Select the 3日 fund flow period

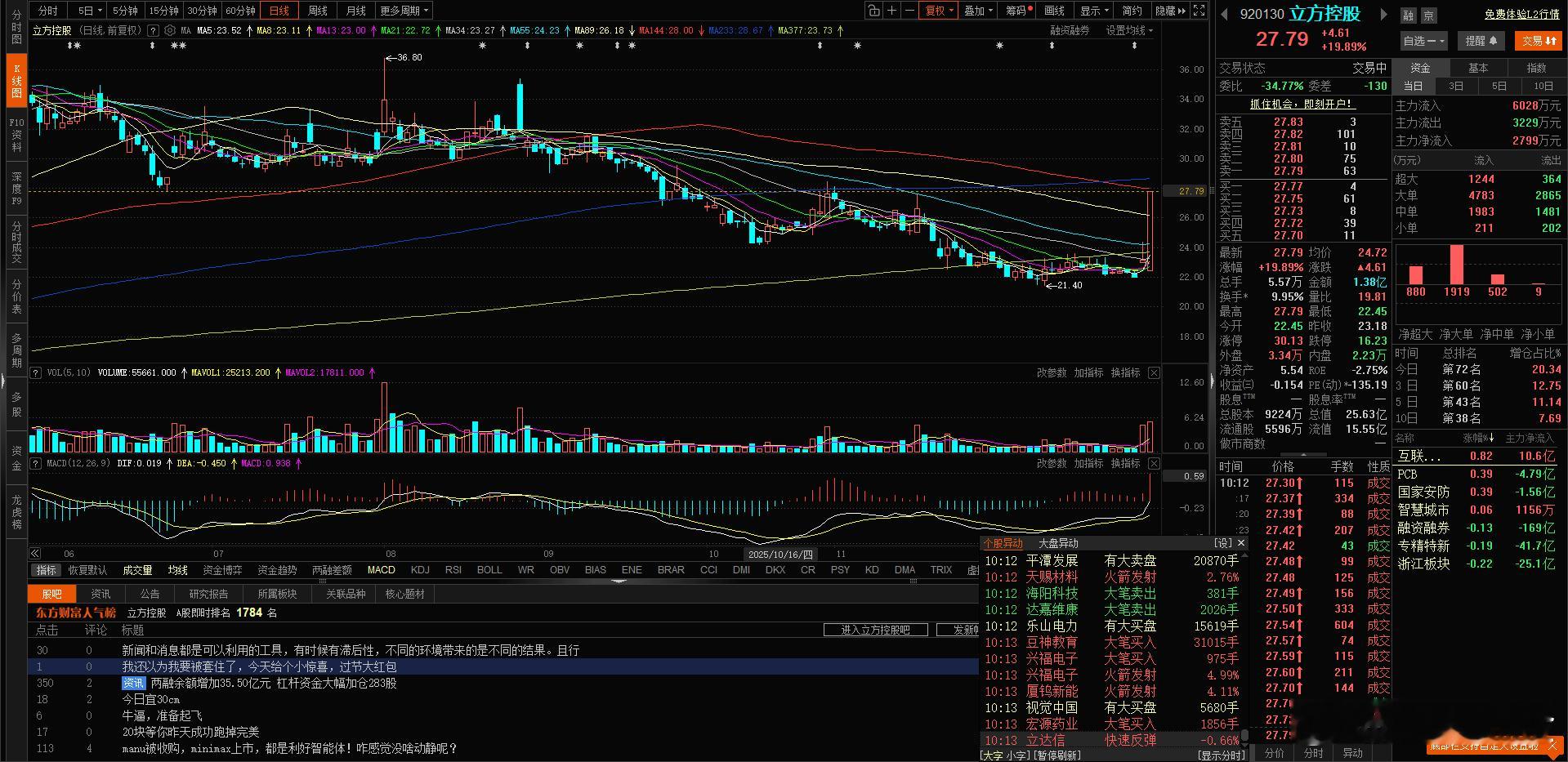click(x=1456, y=86)
